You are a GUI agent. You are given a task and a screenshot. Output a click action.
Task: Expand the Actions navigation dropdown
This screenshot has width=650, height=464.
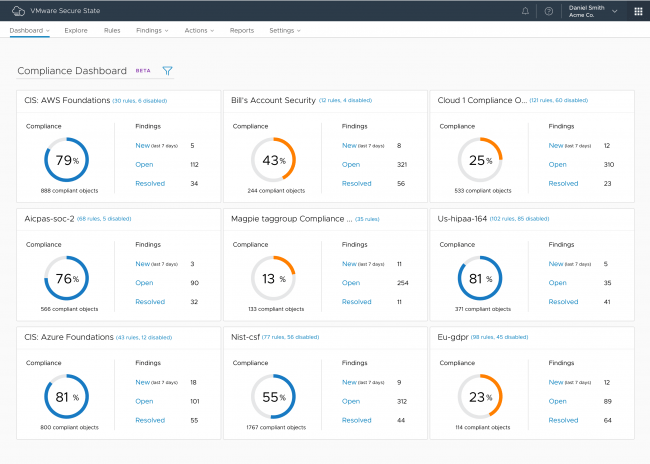199,30
